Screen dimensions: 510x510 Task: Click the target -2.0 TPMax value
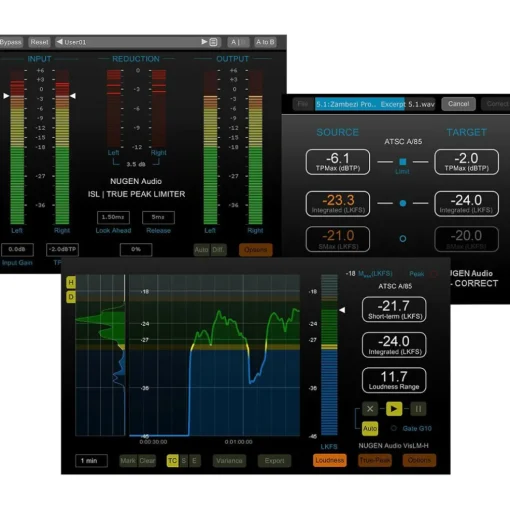pyautogui.click(x=467, y=162)
